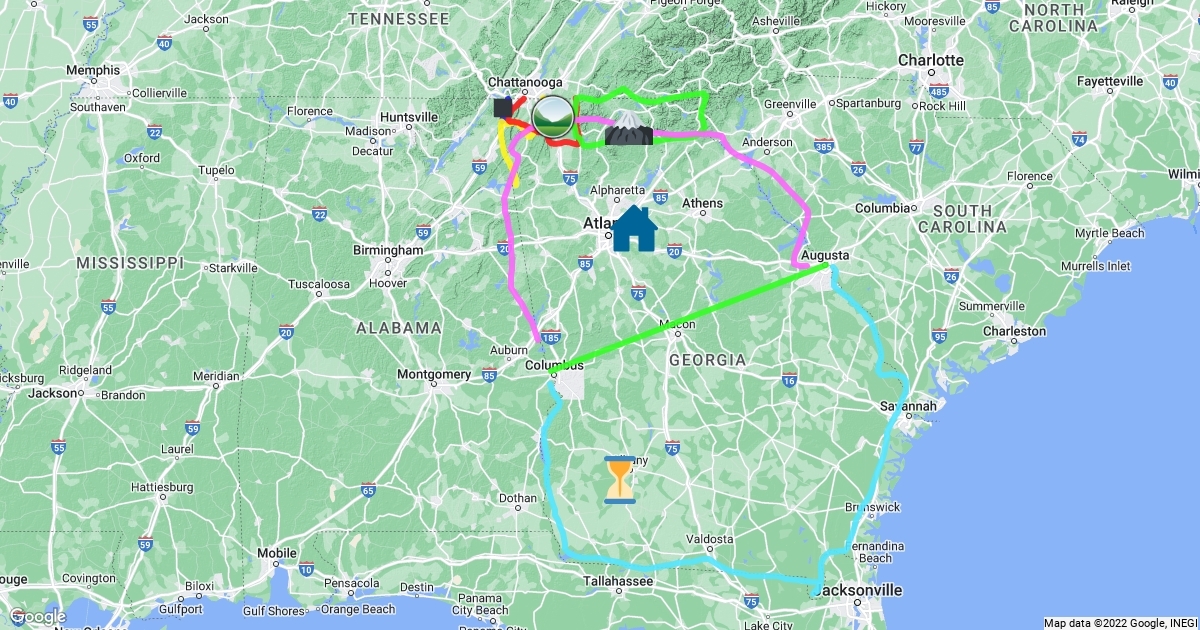Click the I-22 highway shield near Oxford
Viewport: 1200px width, 630px height.
pos(154,132)
